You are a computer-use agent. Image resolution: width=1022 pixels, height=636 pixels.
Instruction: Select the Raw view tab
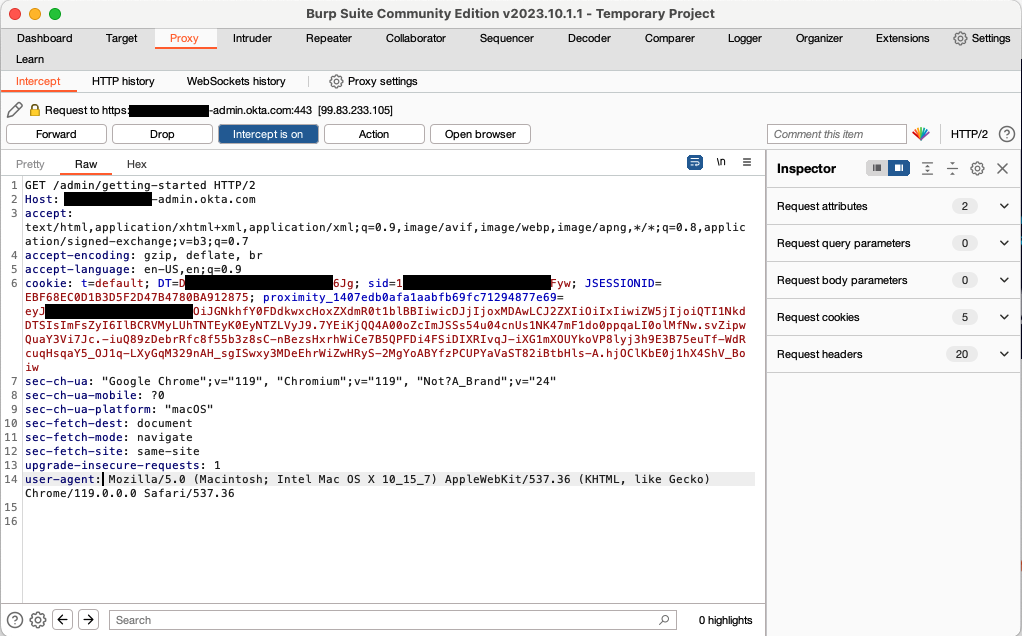coord(86,164)
